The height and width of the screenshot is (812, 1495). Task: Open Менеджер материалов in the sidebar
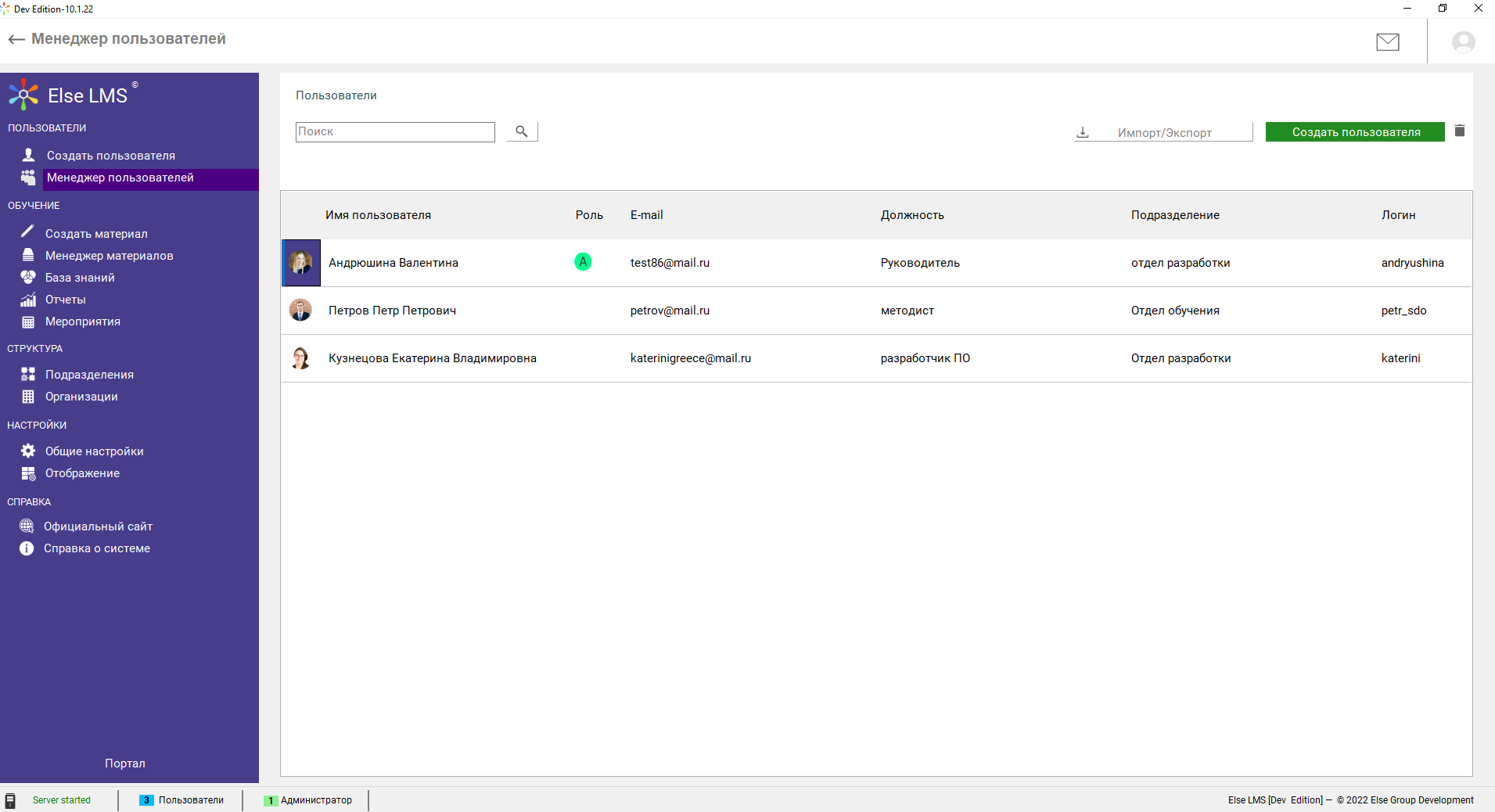(109, 256)
